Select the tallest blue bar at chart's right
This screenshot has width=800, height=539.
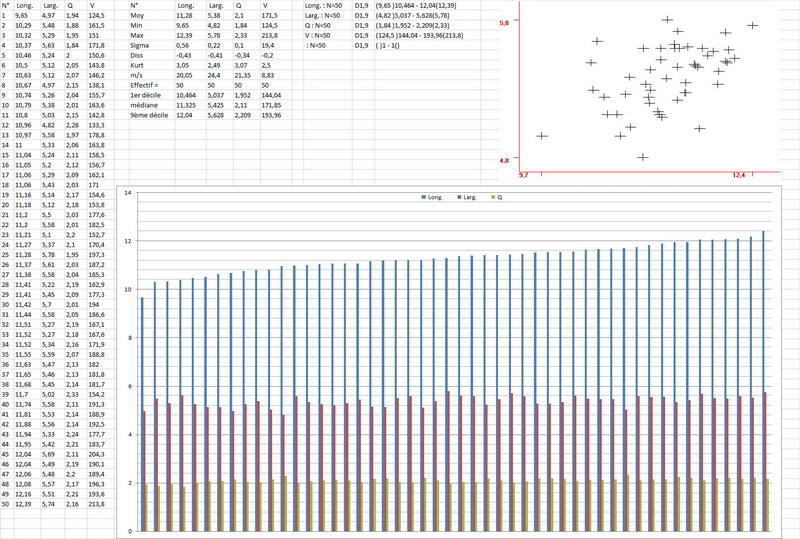pyautogui.click(x=763, y=380)
